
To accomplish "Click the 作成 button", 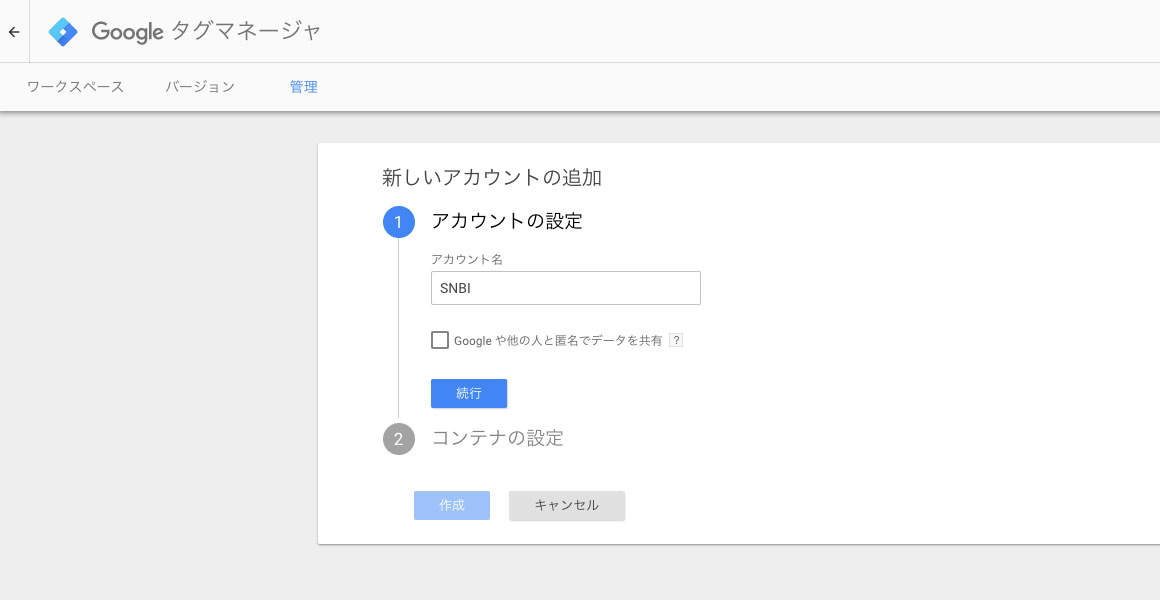I will point(452,505).
